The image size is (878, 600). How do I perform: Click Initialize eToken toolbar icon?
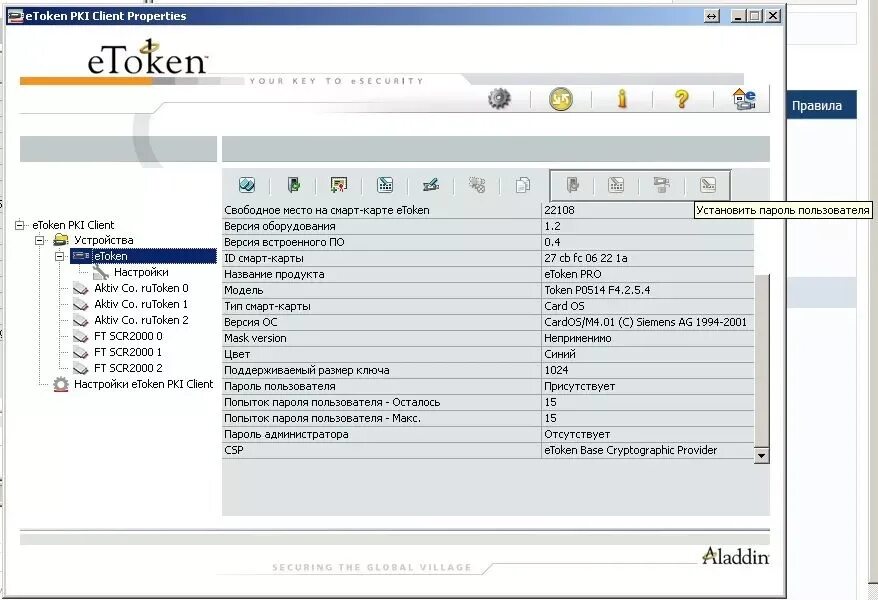tap(247, 185)
